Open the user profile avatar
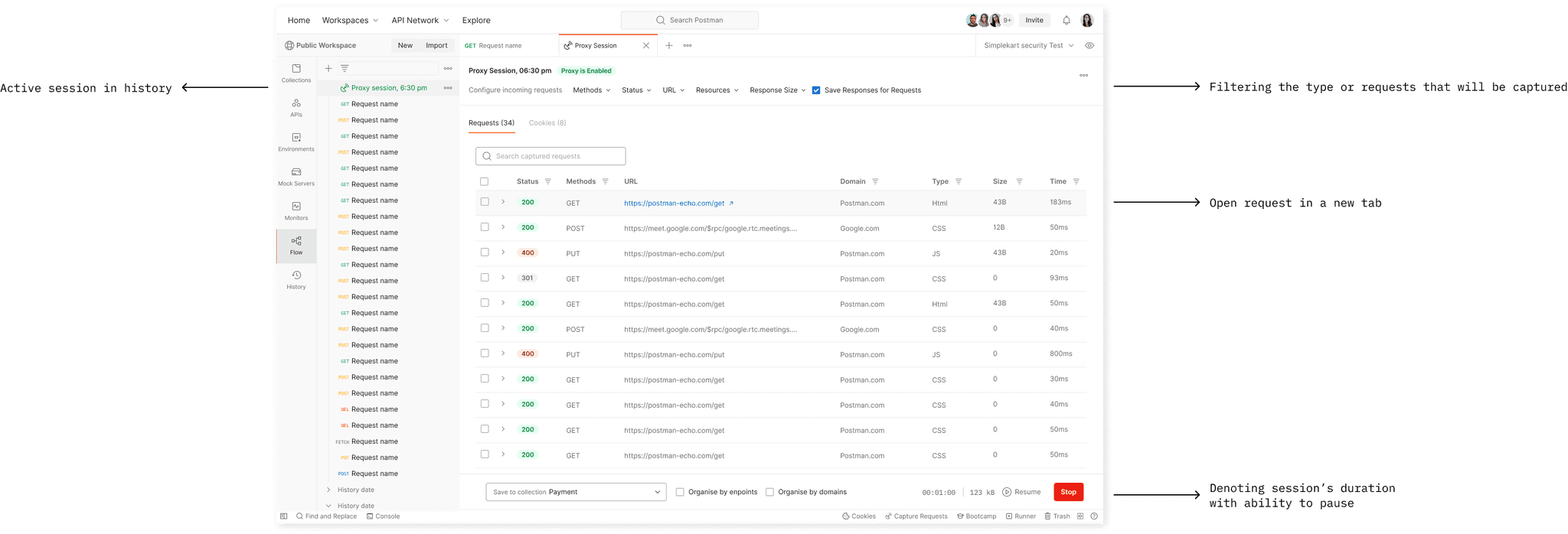The height and width of the screenshot is (534, 1568). pyautogui.click(x=1087, y=21)
